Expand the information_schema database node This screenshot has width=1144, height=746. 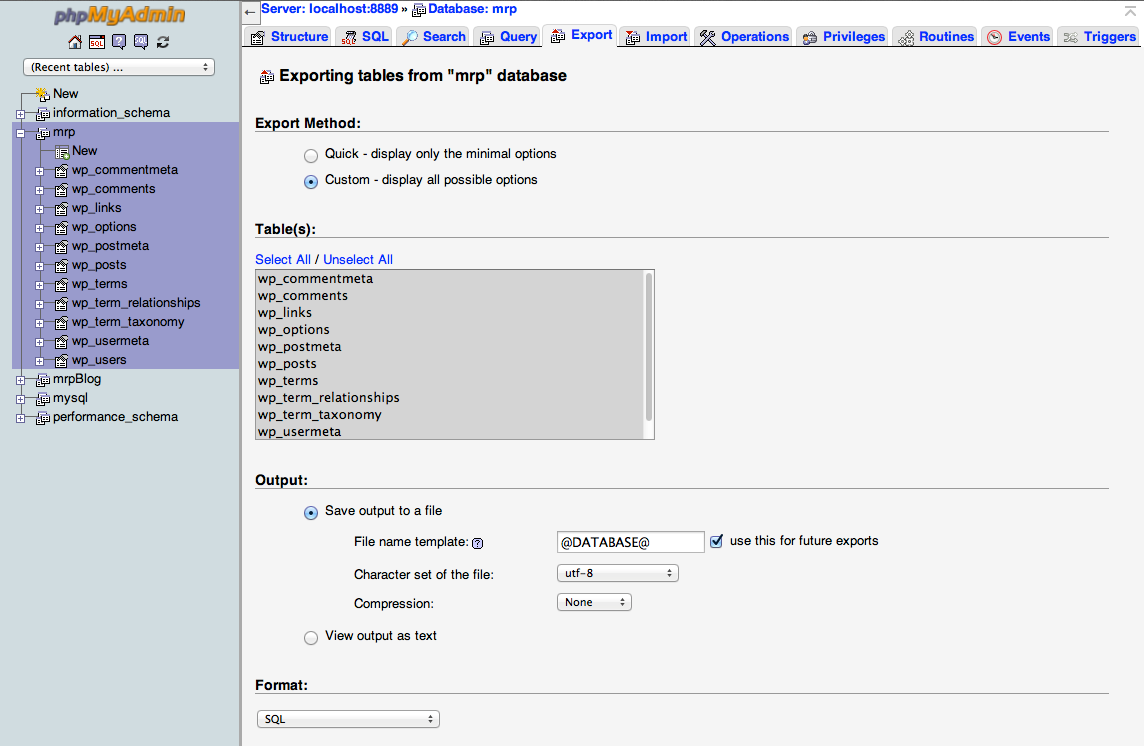coord(20,114)
